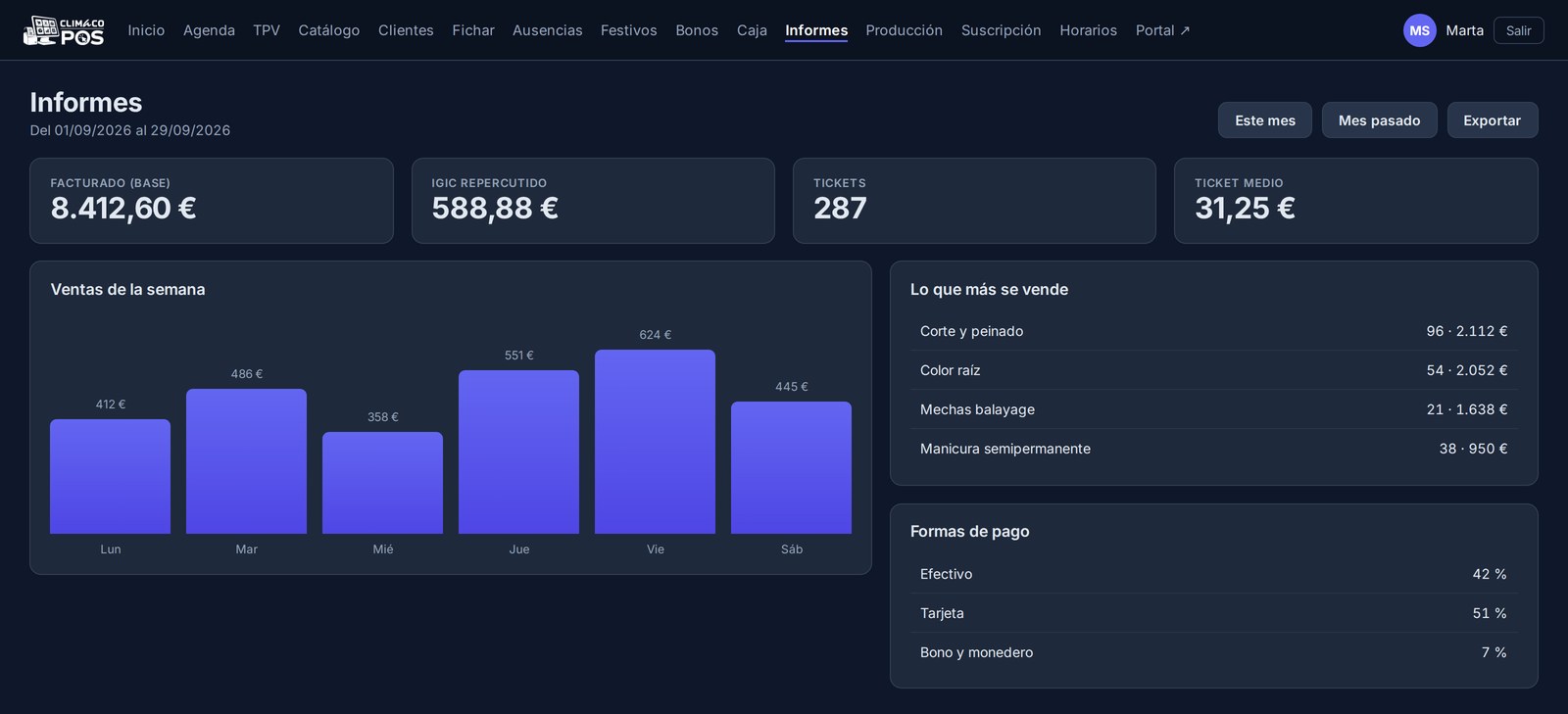
Task: Click the 'Ventas de la semana' heading
Action: tap(127, 289)
